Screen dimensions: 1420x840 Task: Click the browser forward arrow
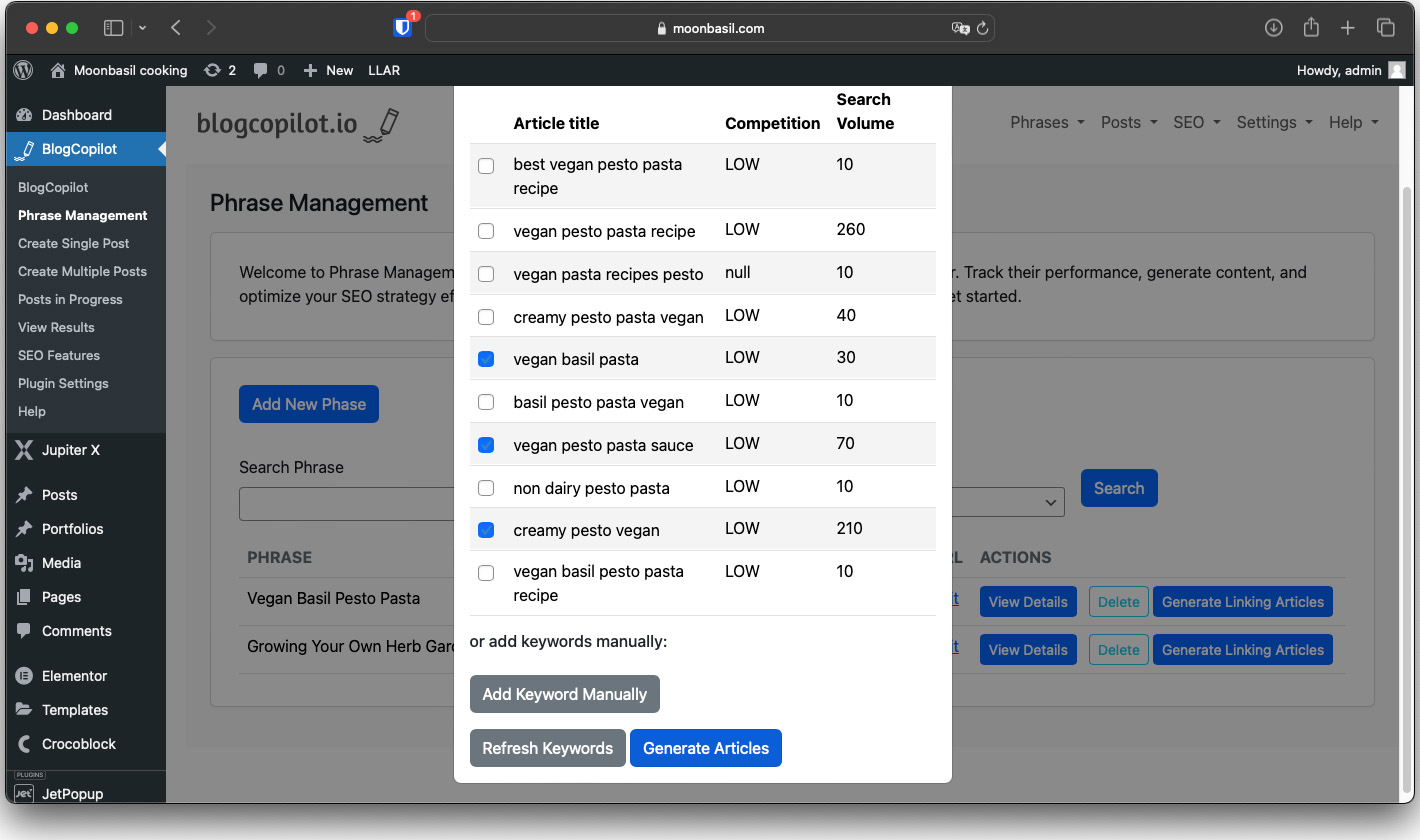click(x=210, y=28)
